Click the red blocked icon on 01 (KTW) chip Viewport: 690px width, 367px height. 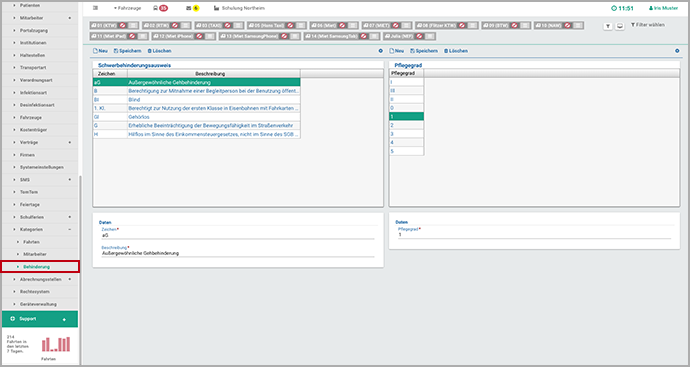pos(123,26)
